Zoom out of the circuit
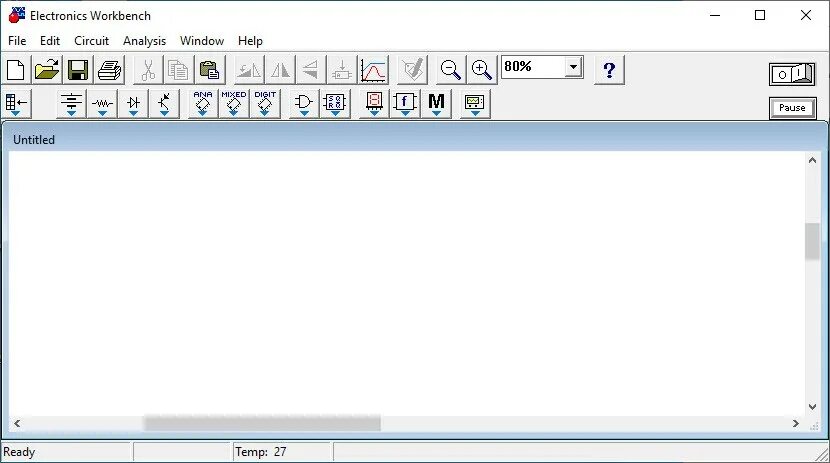 [450, 70]
